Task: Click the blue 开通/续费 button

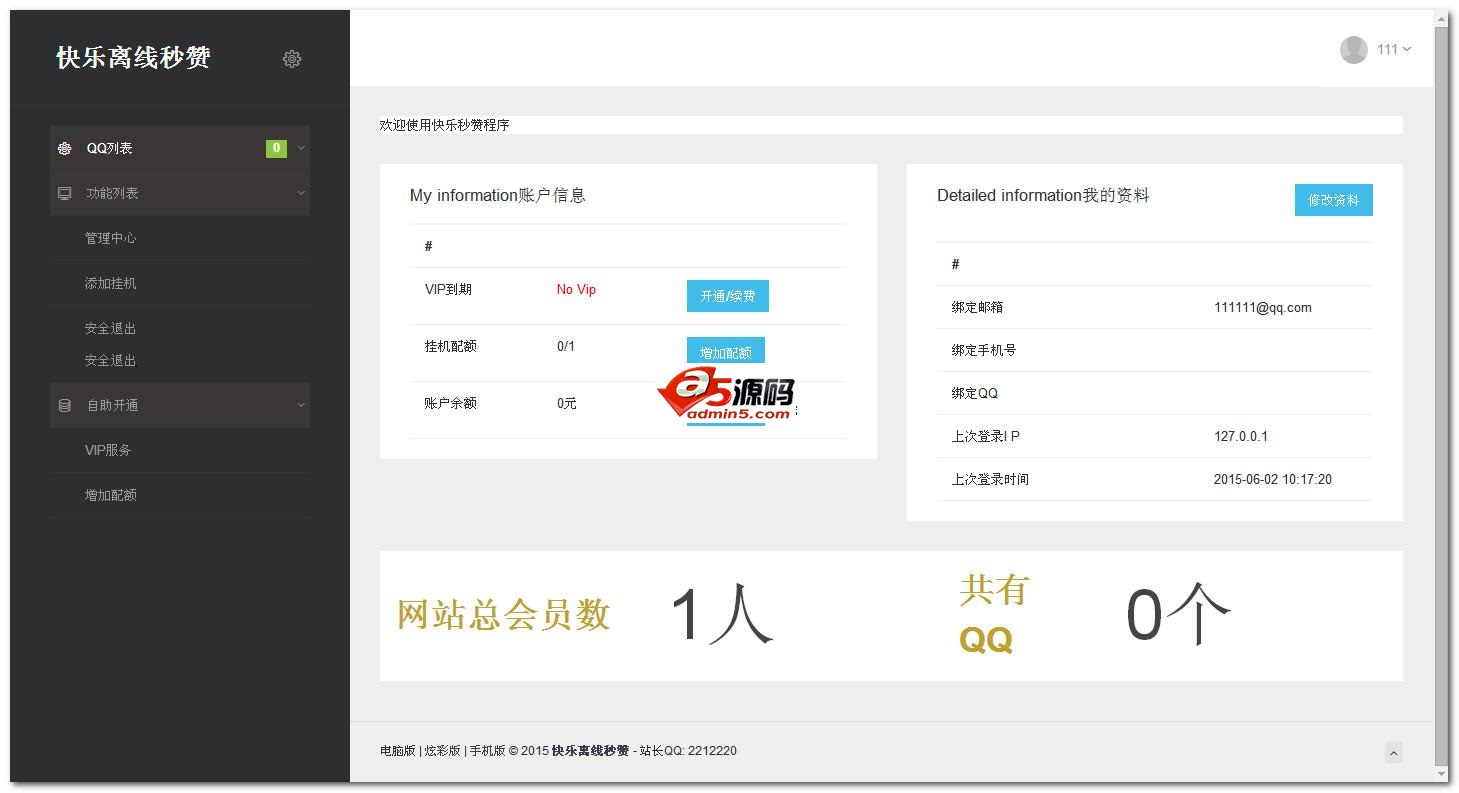Action: pyautogui.click(x=728, y=296)
